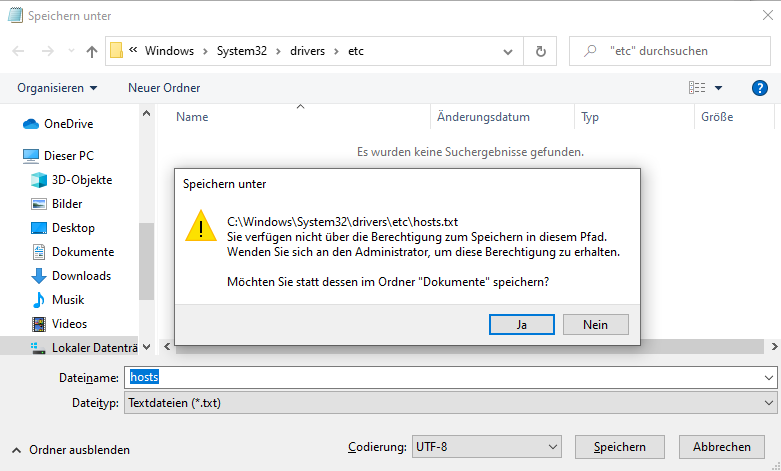
Task: Click the Downloads arrow icon
Action: 39,276
